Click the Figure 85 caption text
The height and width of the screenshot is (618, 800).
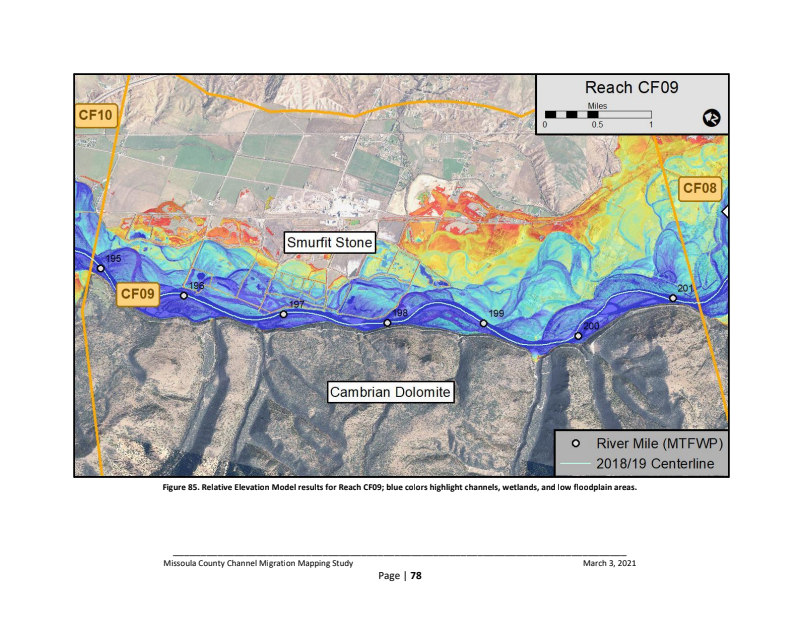(x=400, y=487)
